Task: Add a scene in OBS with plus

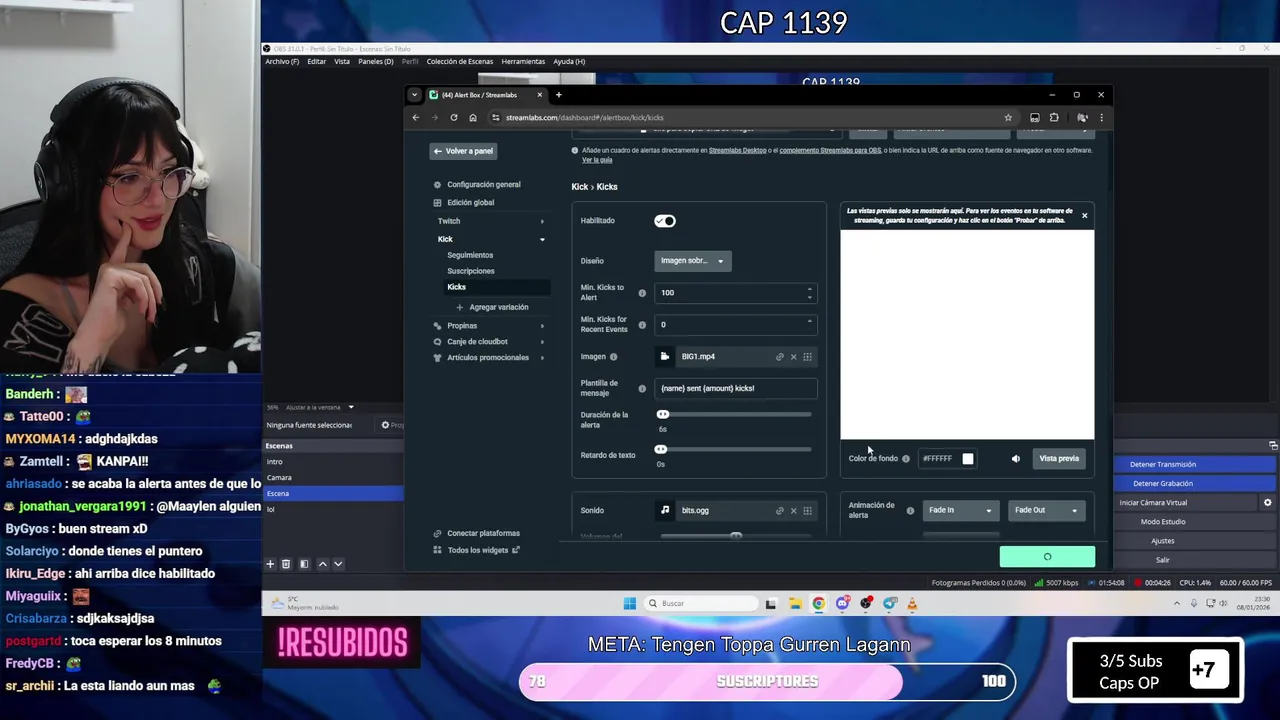Action: click(x=270, y=564)
